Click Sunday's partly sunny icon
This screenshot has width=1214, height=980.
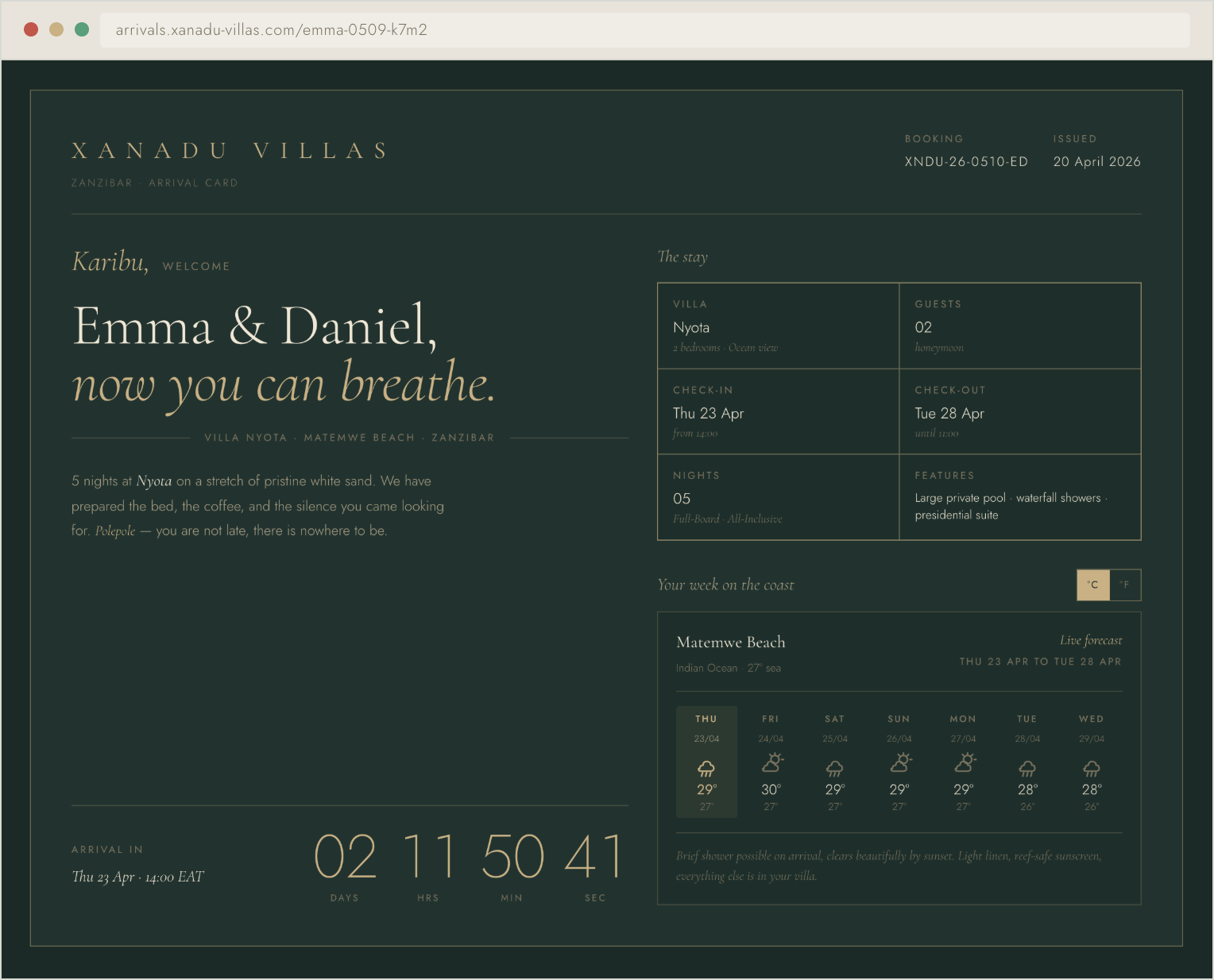click(x=899, y=763)
